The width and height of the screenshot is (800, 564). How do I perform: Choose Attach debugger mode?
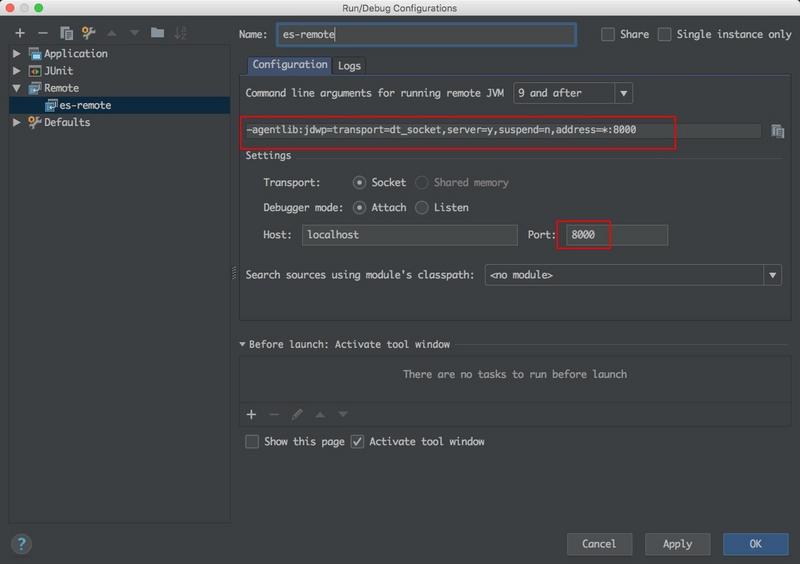[x=359, y=208]
